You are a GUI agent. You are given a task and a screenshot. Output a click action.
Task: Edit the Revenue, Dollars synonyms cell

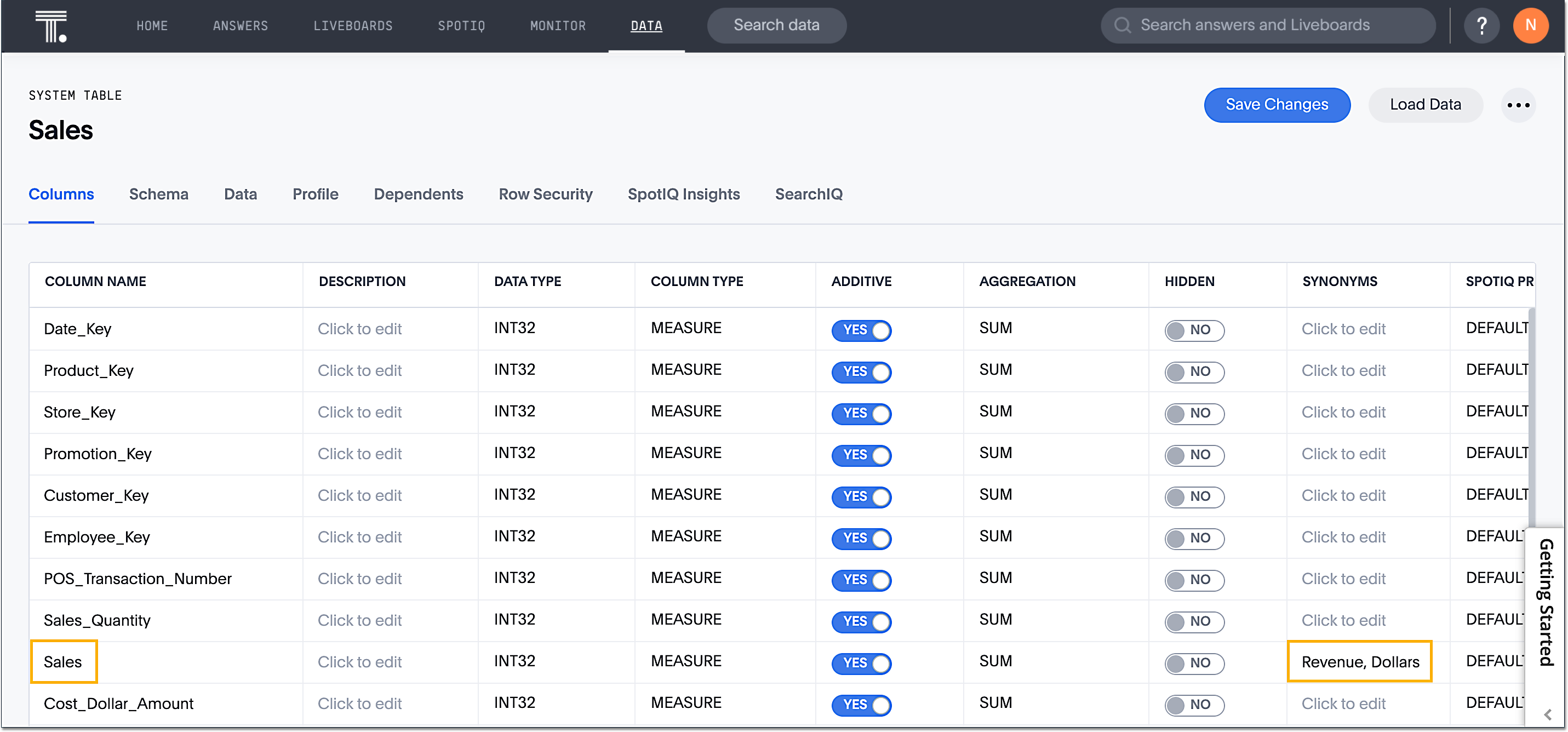[x=1360, y=661]
